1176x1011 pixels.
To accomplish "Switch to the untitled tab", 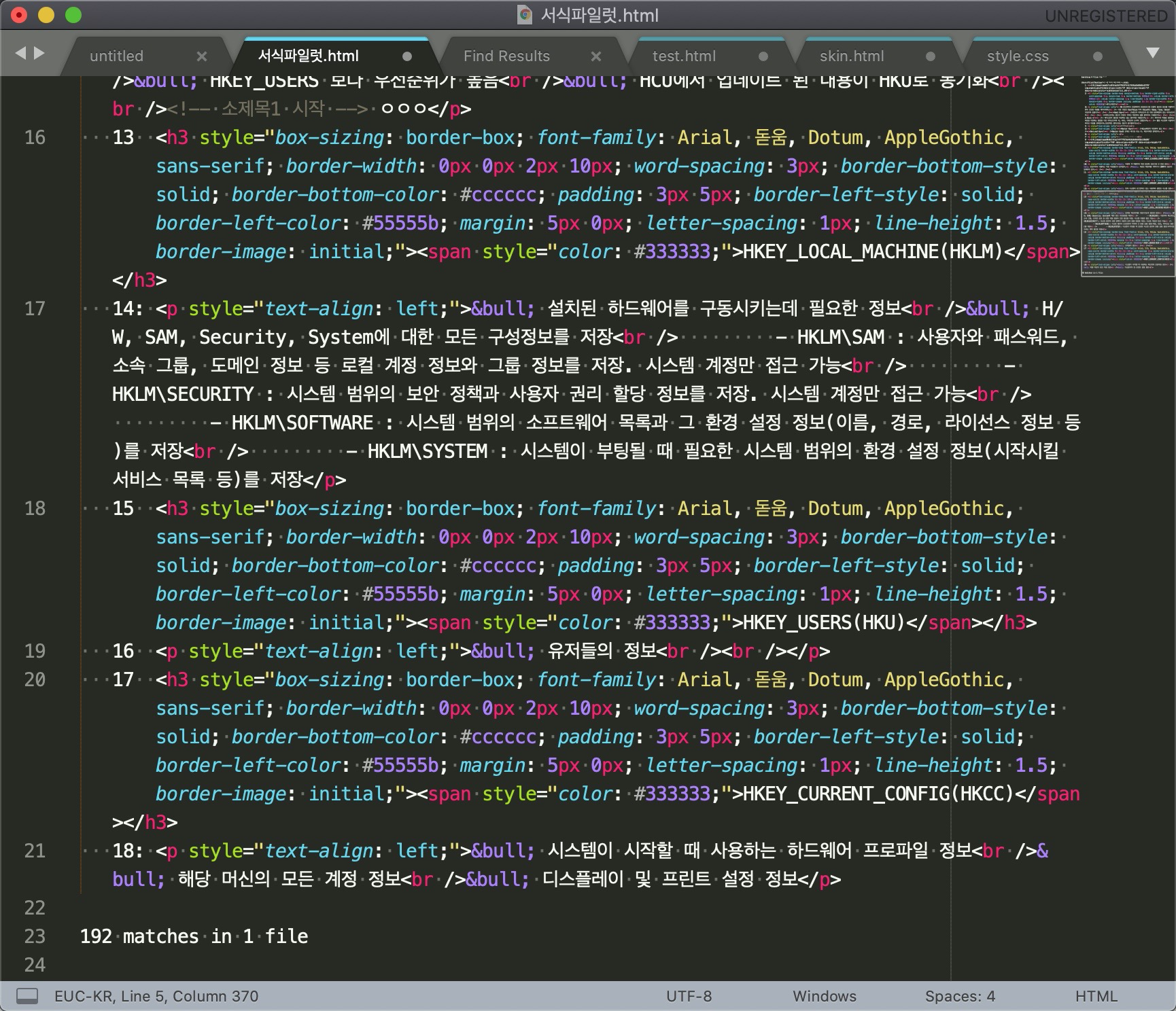I will point(116,56).
